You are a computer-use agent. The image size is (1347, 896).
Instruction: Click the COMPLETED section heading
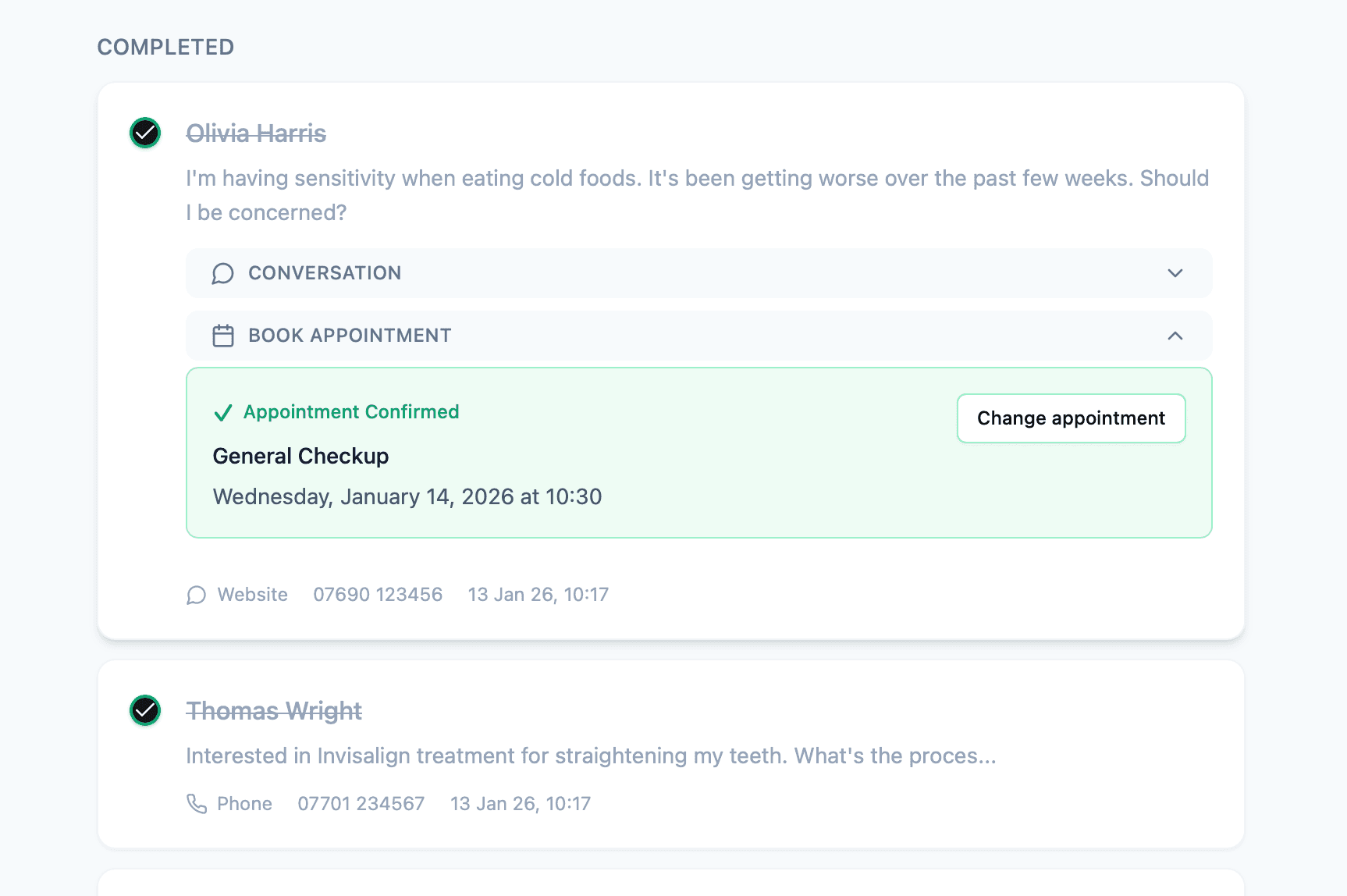coord(165,47)
